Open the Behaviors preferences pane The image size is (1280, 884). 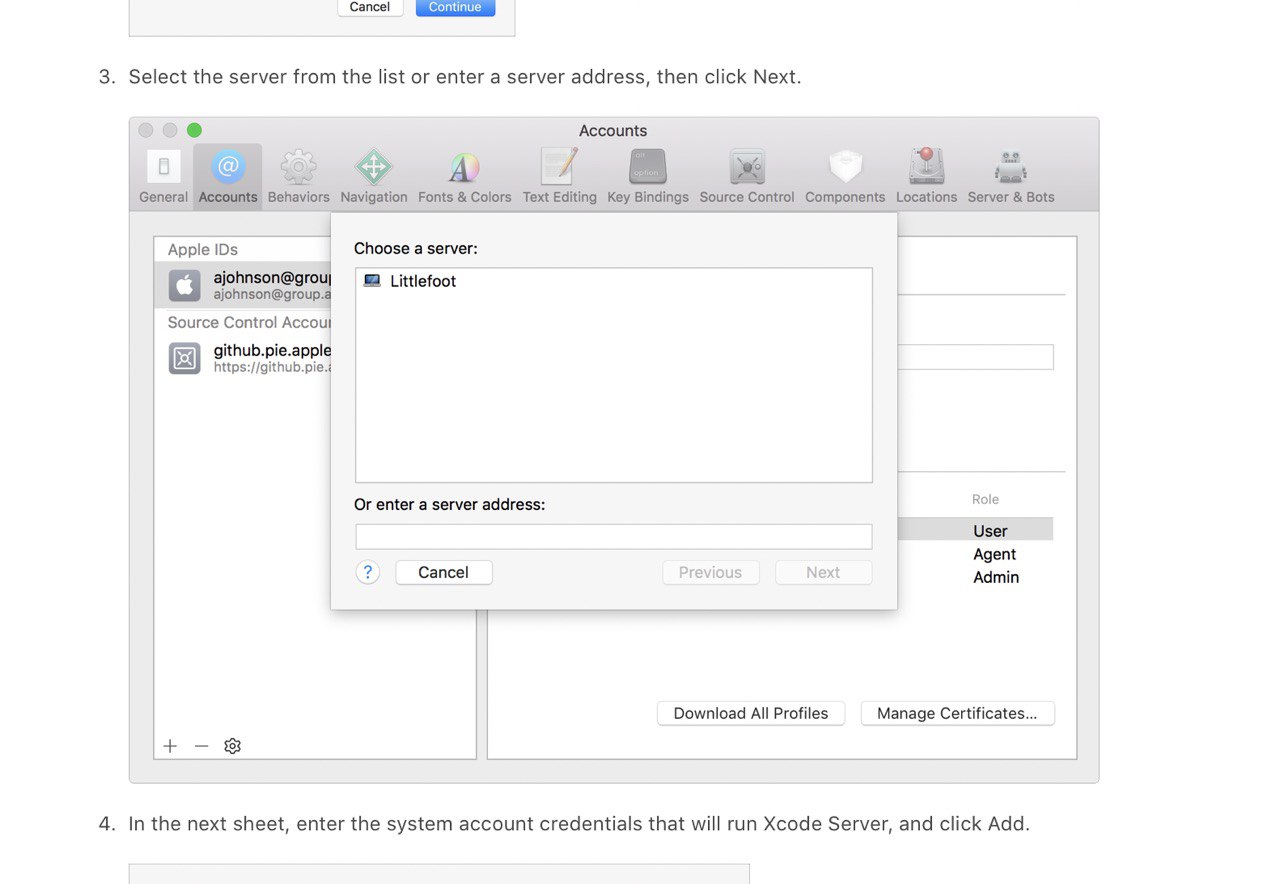pyautogui.click(x=298, y=177)
